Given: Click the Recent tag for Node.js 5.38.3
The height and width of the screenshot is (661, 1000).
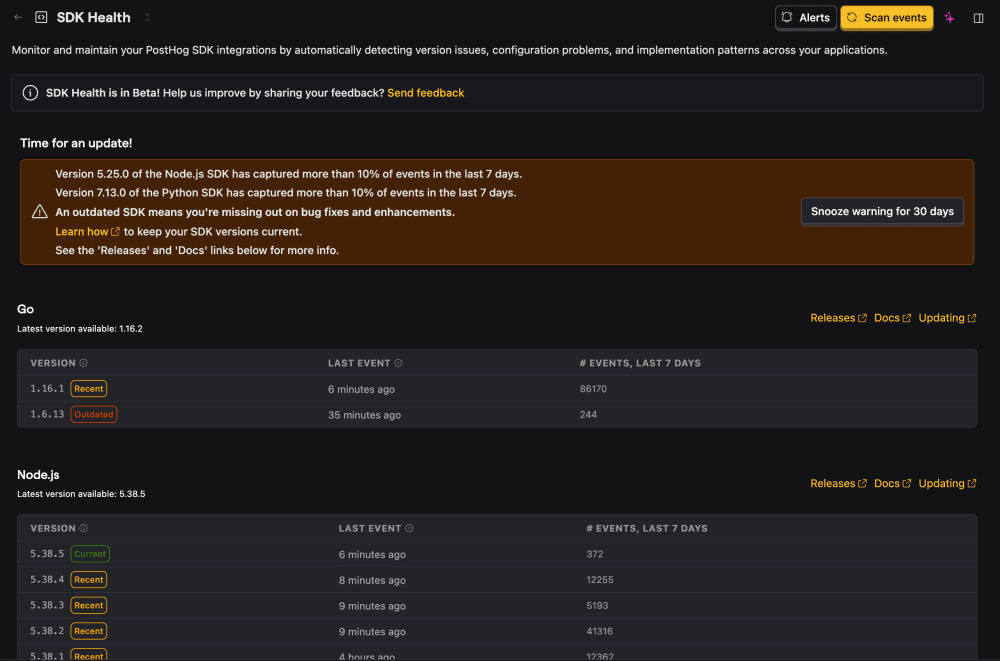Looking at the screenshot, I should (89, 605).
